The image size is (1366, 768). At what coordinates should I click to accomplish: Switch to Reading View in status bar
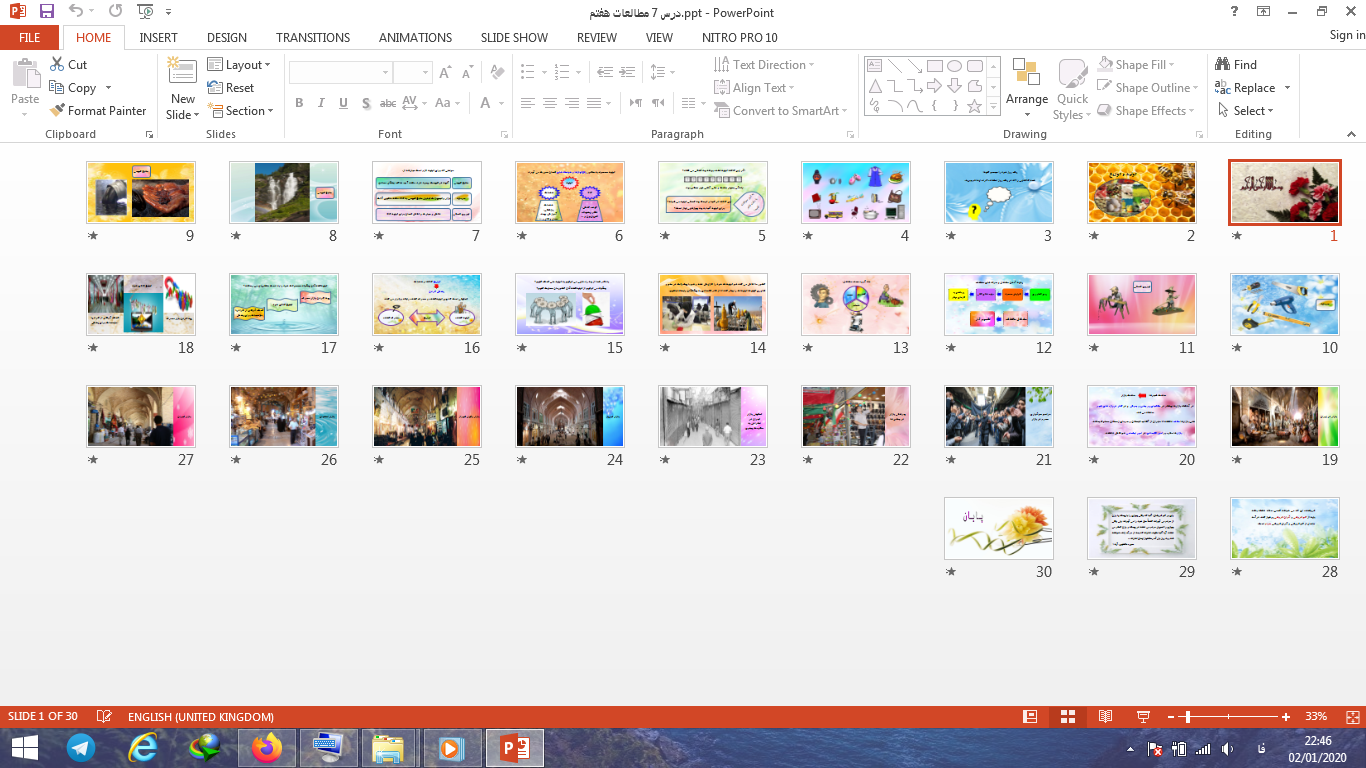tap(1105, 717)
